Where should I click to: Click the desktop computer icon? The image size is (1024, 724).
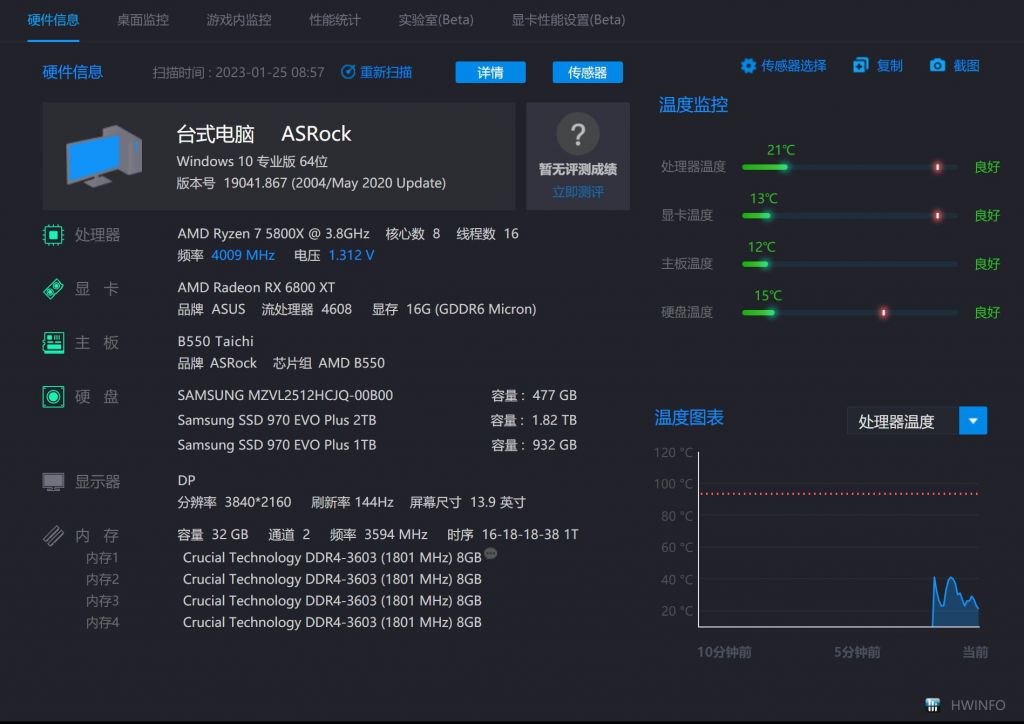(104, 156)
